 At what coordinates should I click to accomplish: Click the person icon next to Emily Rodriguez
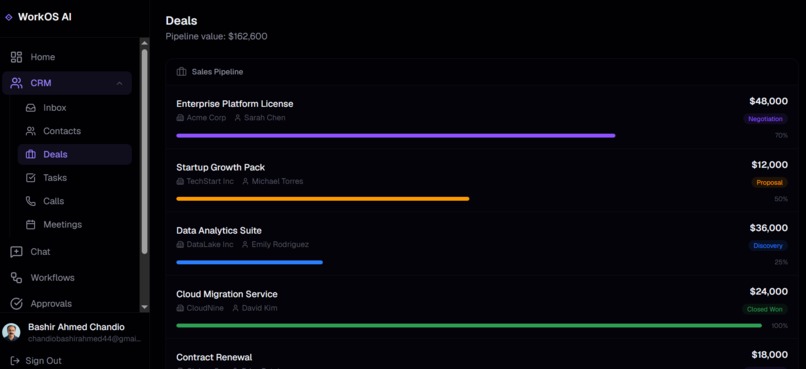(x=245, y=245)
